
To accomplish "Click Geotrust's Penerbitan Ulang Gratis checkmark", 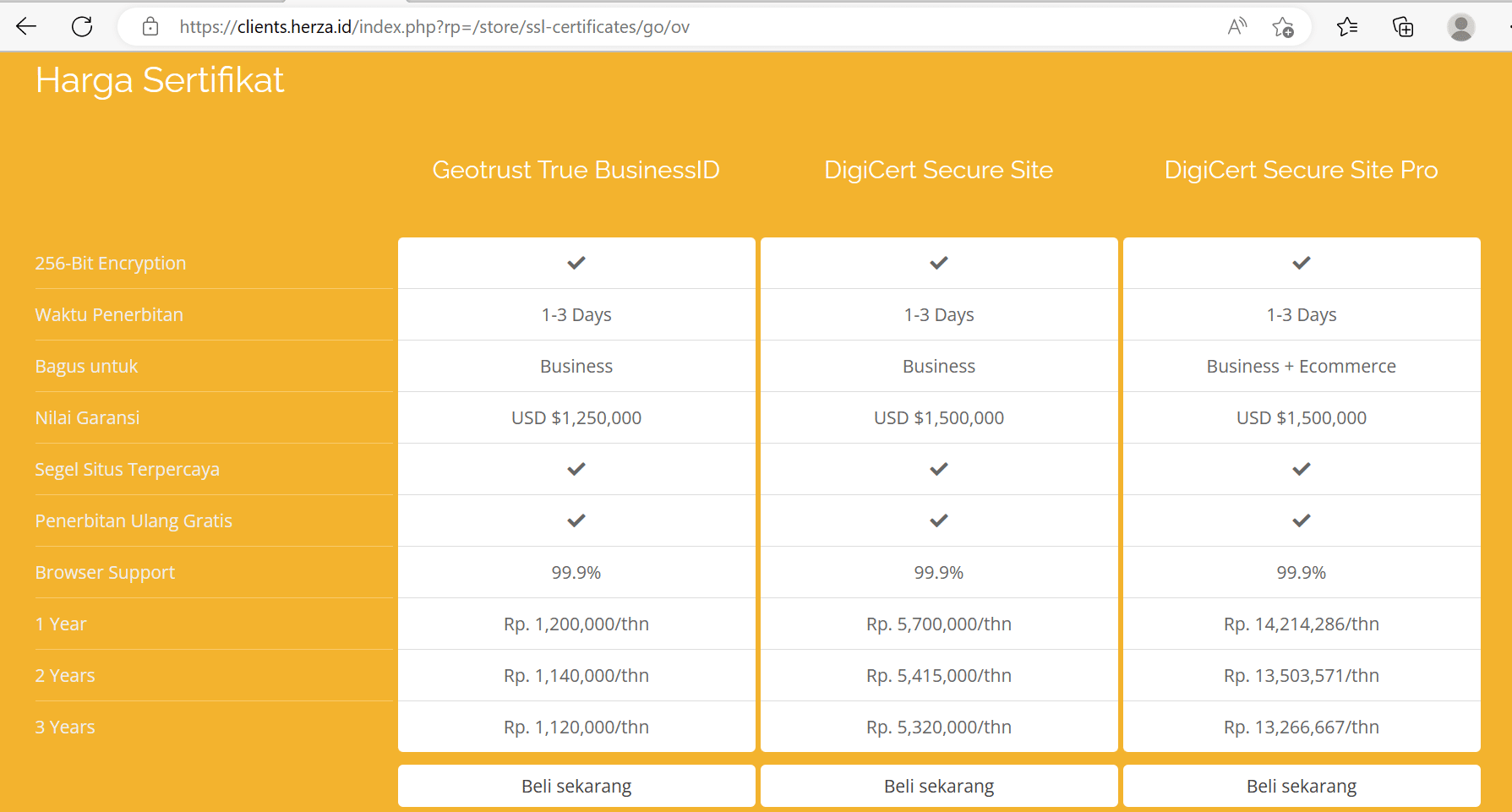I will click(x=576, y=520).
